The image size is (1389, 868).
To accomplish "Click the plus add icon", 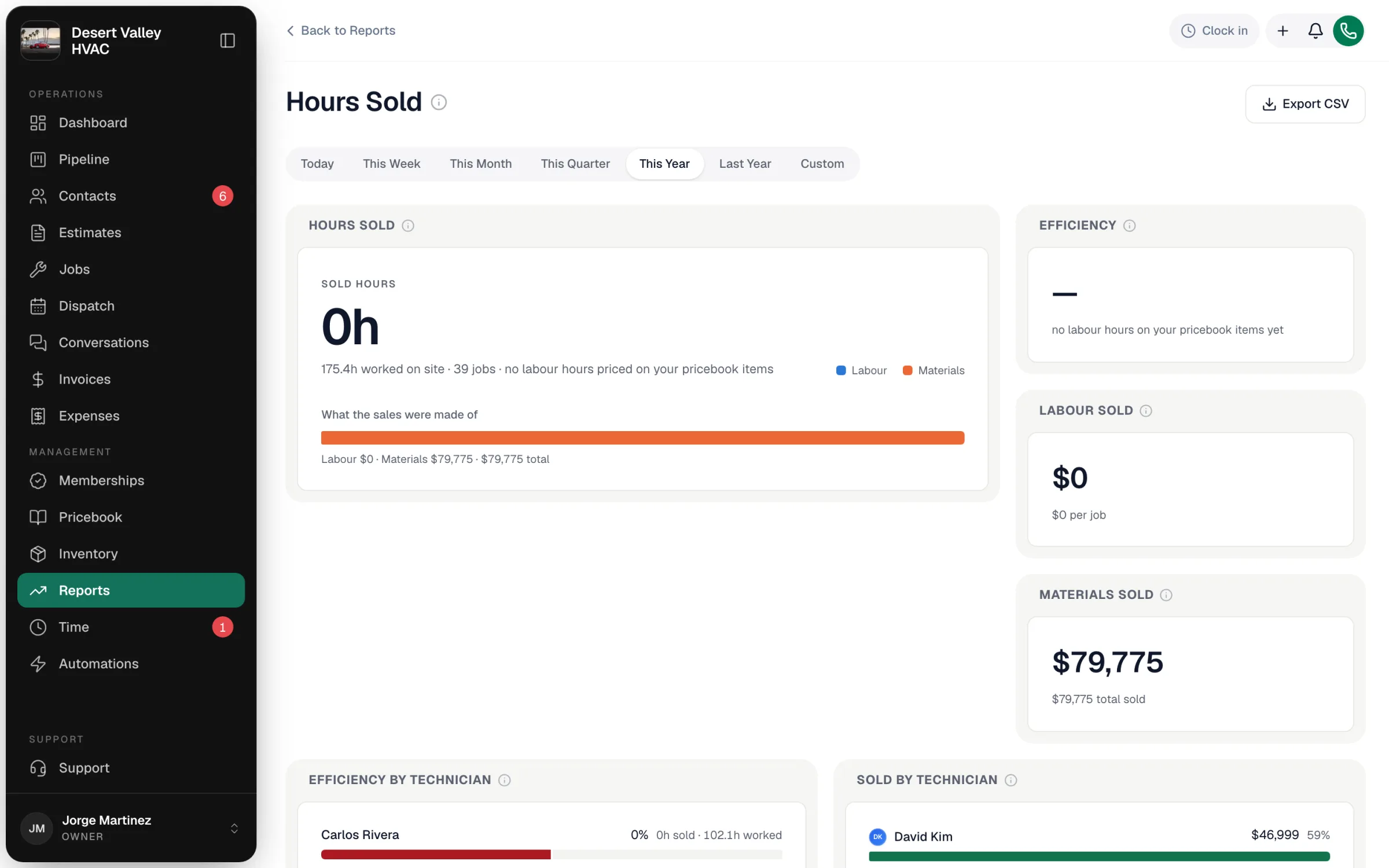I will tap(1283, 31).
